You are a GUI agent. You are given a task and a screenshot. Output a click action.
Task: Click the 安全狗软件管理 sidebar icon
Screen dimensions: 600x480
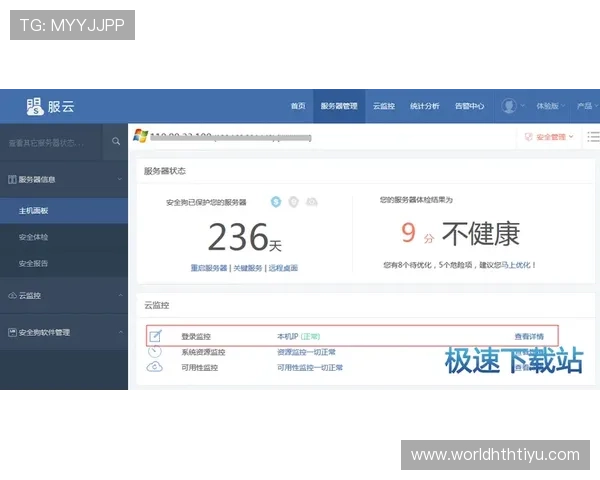(12, 332)
